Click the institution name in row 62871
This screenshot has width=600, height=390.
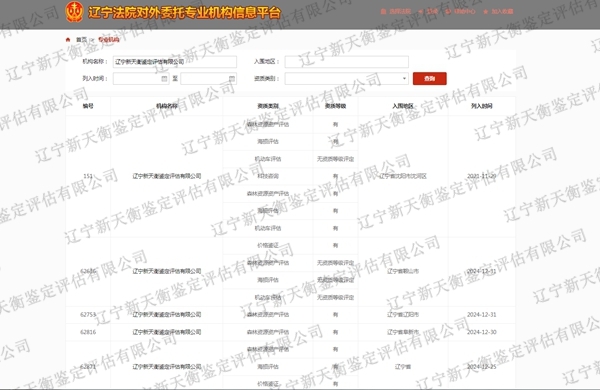coord(167,367)
